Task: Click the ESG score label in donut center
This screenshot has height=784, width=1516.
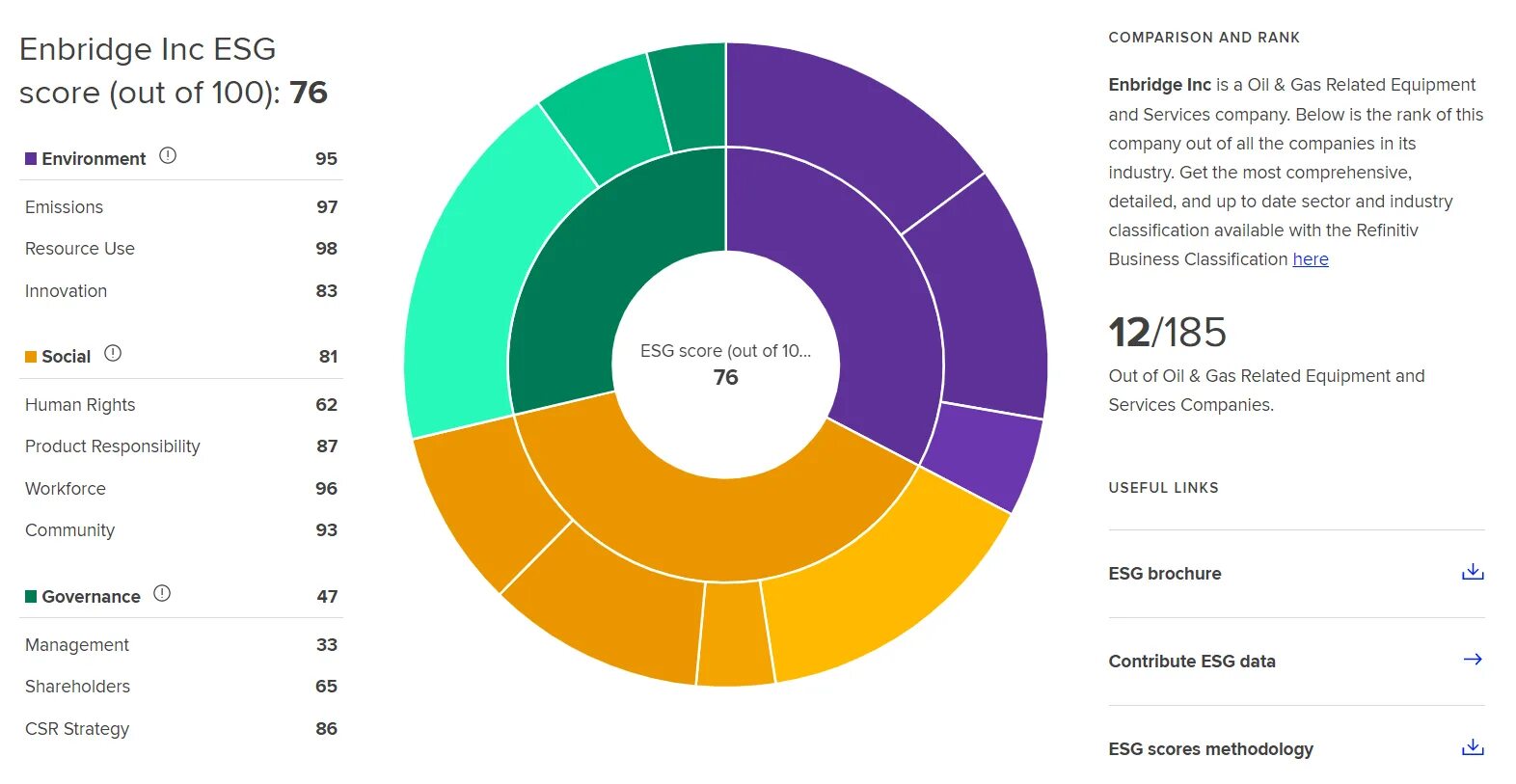Action: 725,351
